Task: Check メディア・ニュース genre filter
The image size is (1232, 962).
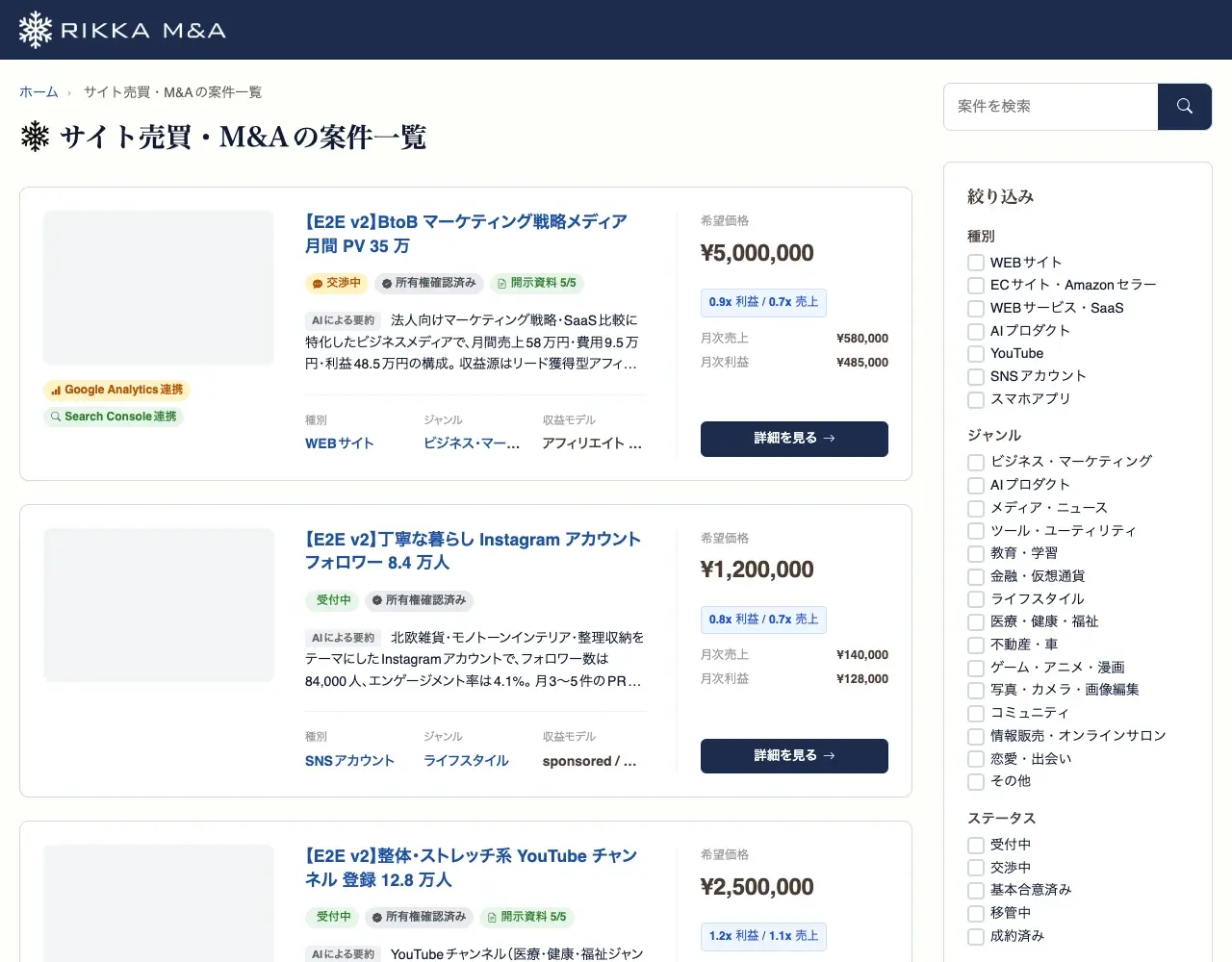Action: [976, 508]
